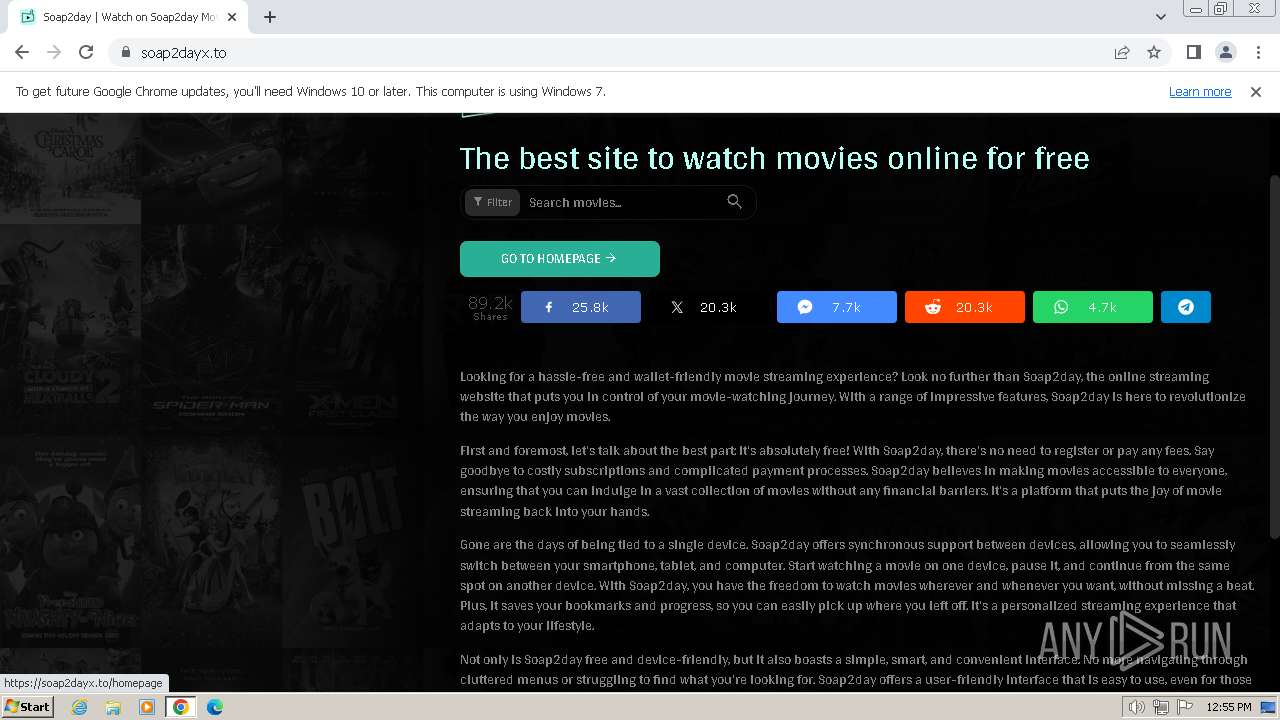Share on X 20.3k button

pyautogui.click(x=709, y=307)
